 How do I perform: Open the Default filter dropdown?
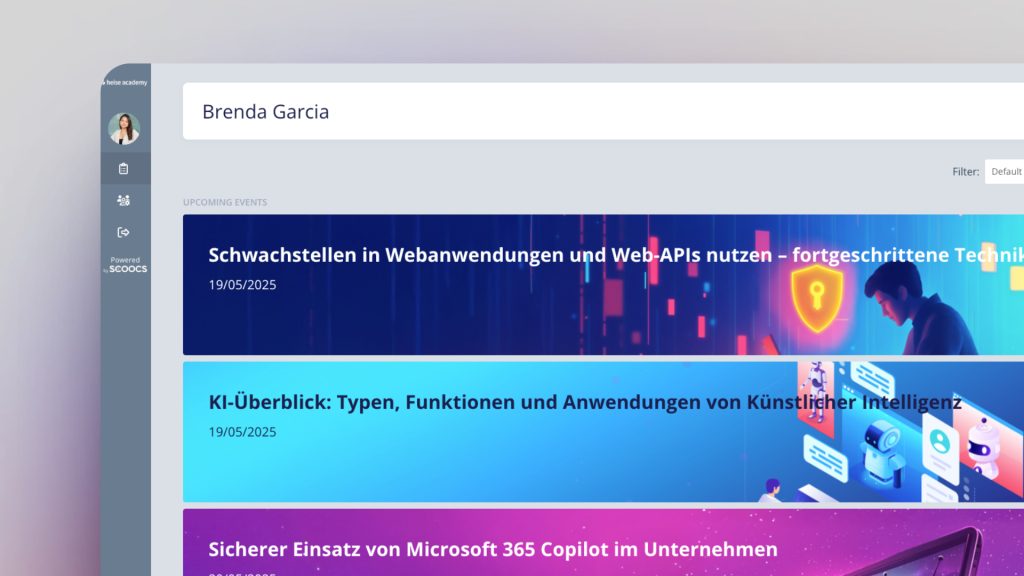[1004, 172]
